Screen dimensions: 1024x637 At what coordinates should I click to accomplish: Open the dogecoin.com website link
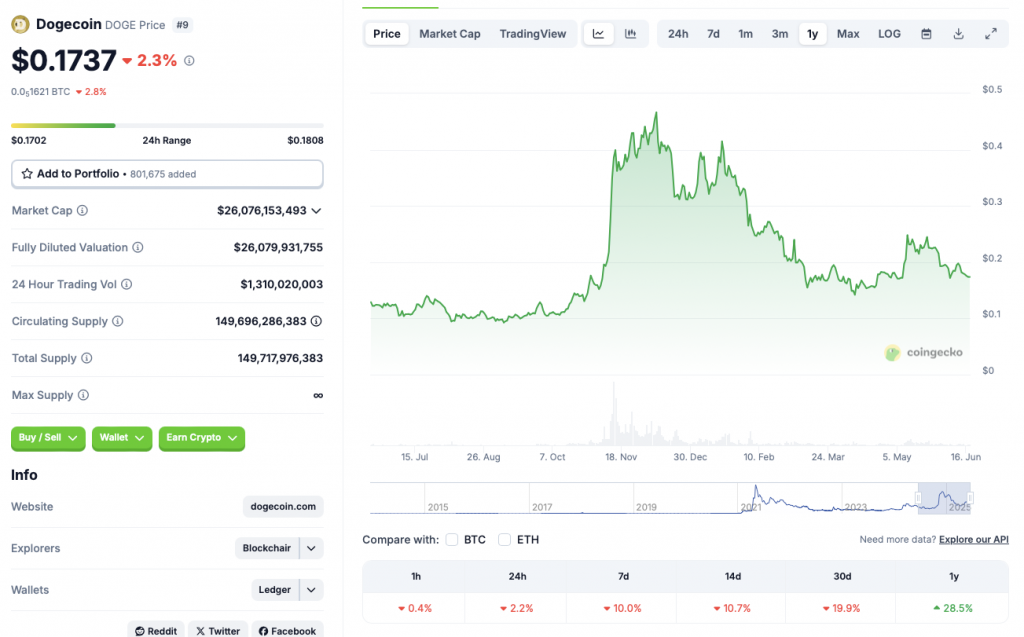pyautogui.click(x=283, y=507)
